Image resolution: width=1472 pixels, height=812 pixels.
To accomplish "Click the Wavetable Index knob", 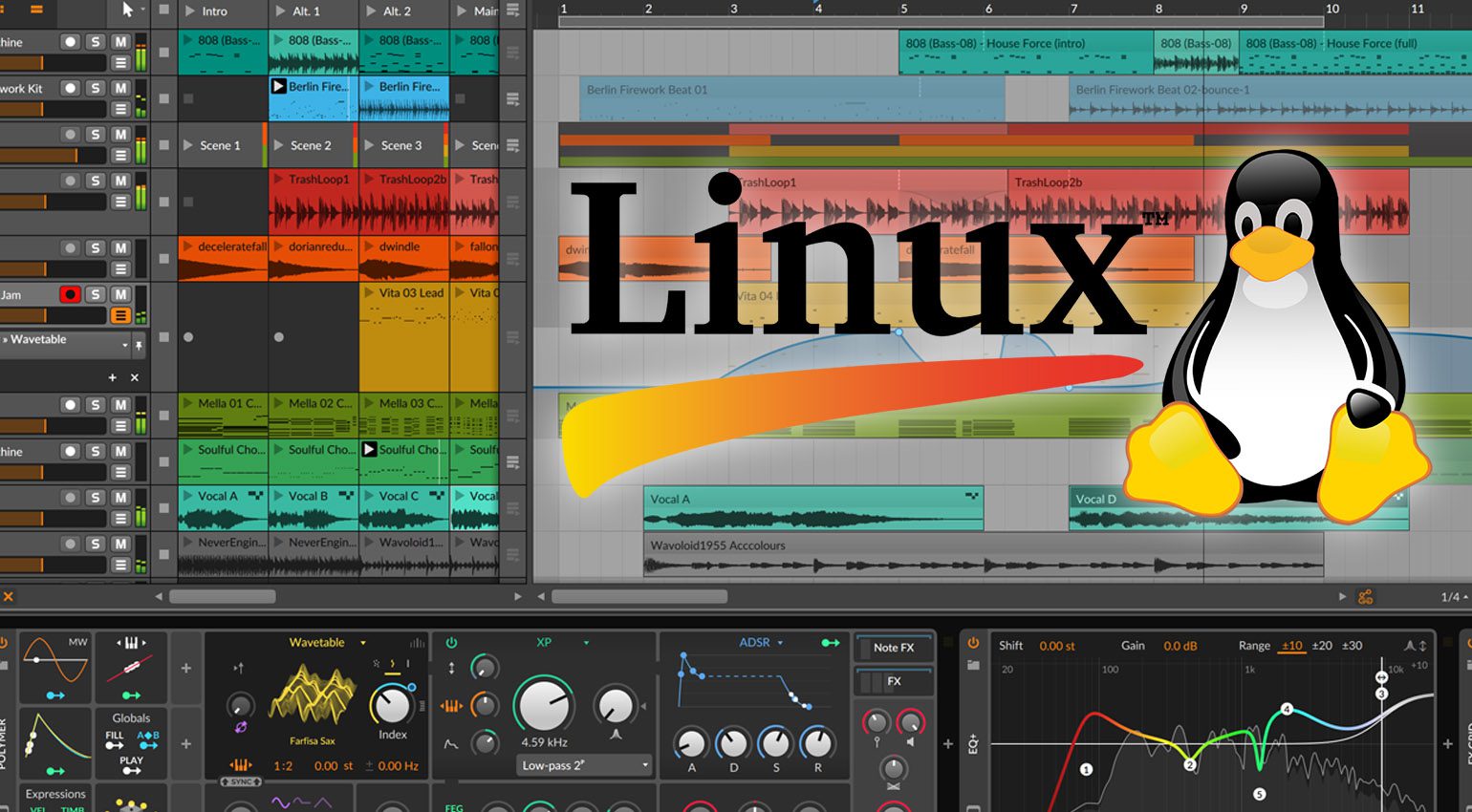I will (391, 705).
